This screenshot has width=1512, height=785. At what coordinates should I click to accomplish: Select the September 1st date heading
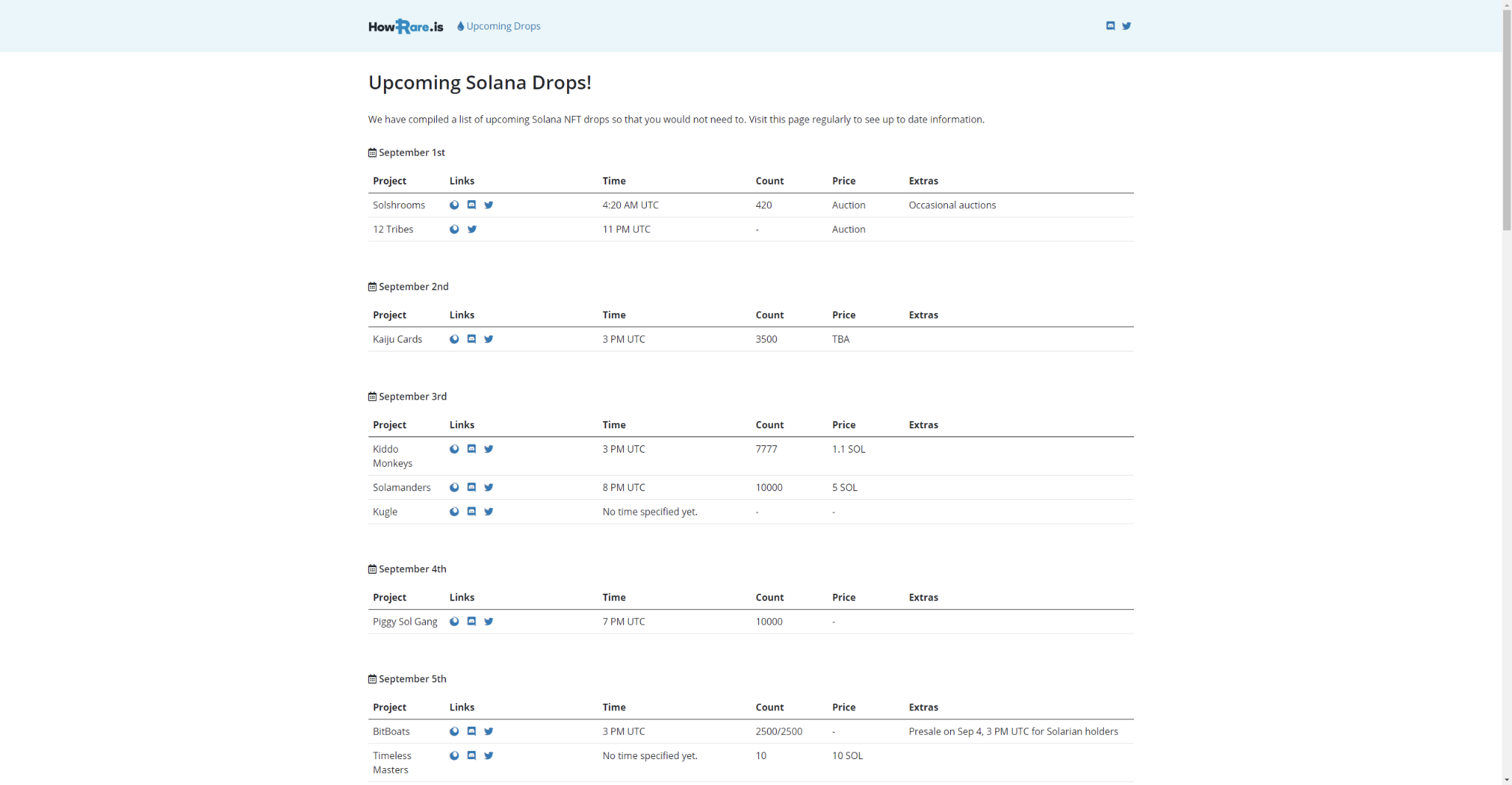pos(407,152)
